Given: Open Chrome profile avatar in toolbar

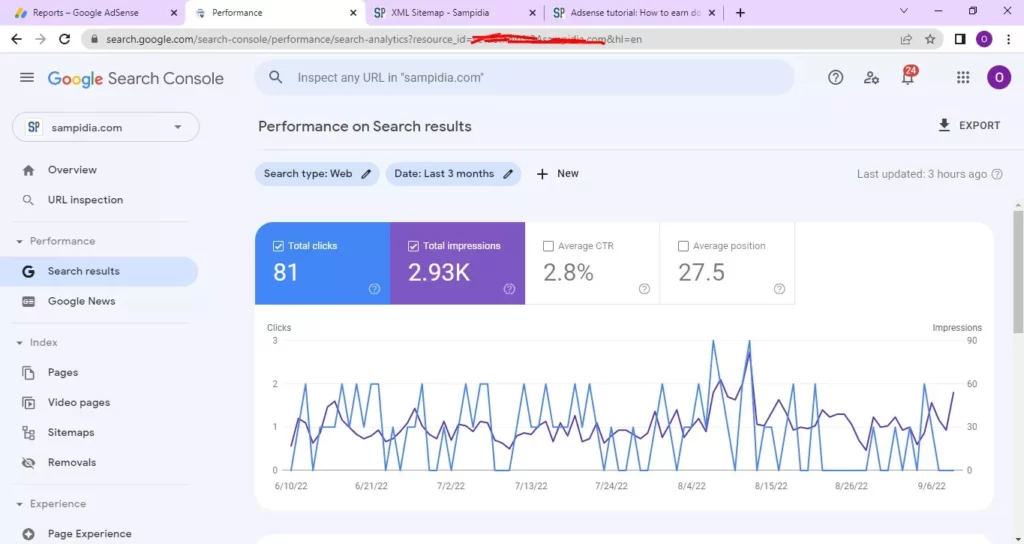Looking at the screenshot, I should [984, 39].
